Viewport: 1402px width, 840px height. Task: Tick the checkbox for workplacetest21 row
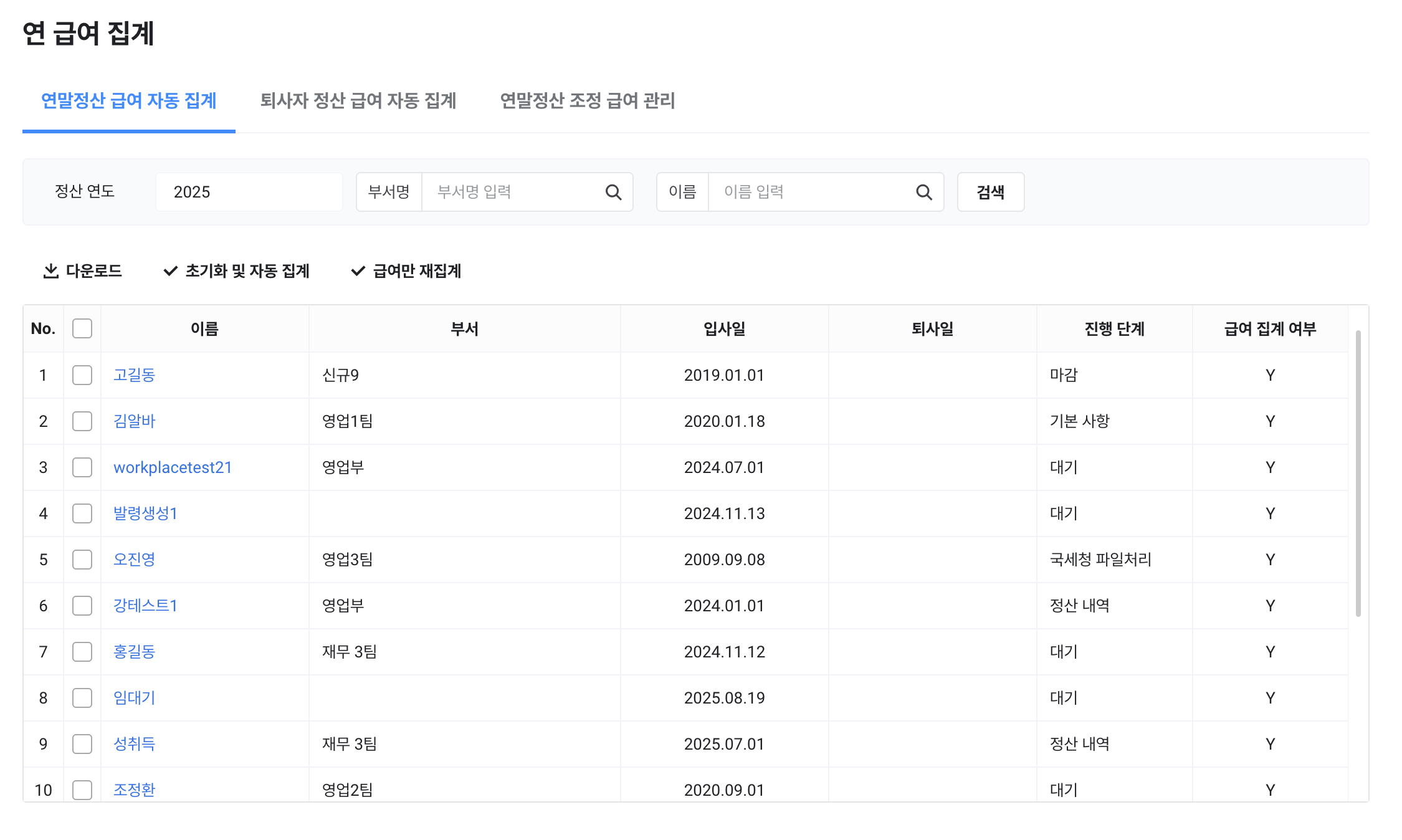pyautogui.click(x=82, y=467)
